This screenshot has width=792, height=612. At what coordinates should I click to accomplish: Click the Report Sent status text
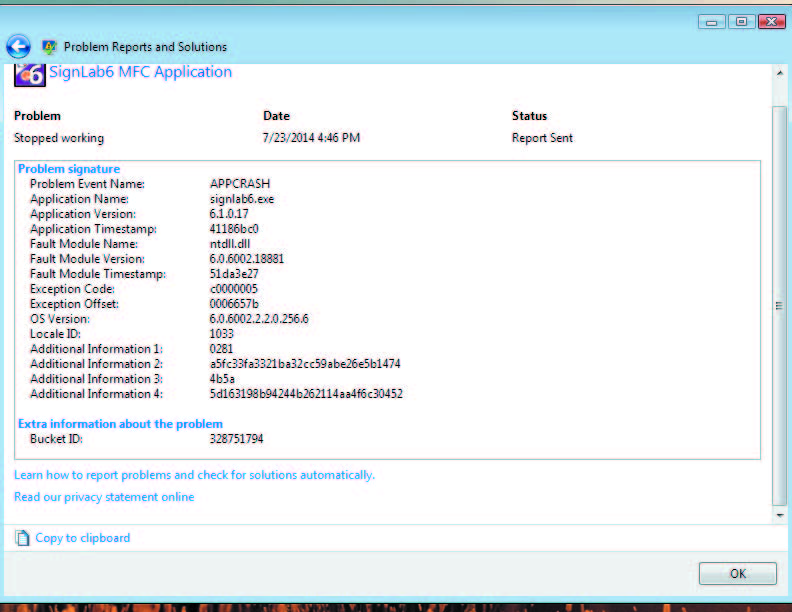pyautogui.click(x=542, y=138)
